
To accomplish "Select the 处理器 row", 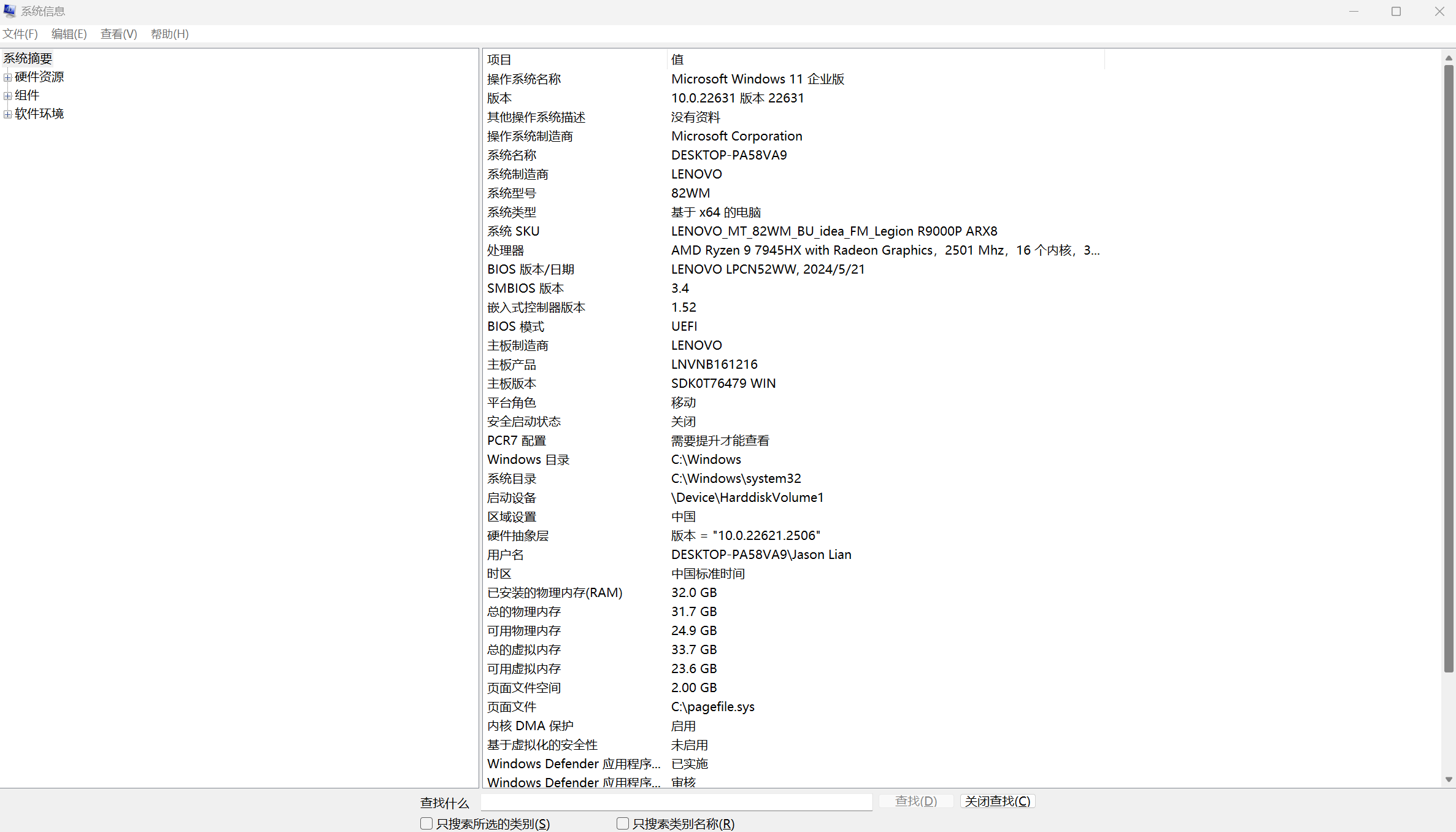I will coord(794,250).
